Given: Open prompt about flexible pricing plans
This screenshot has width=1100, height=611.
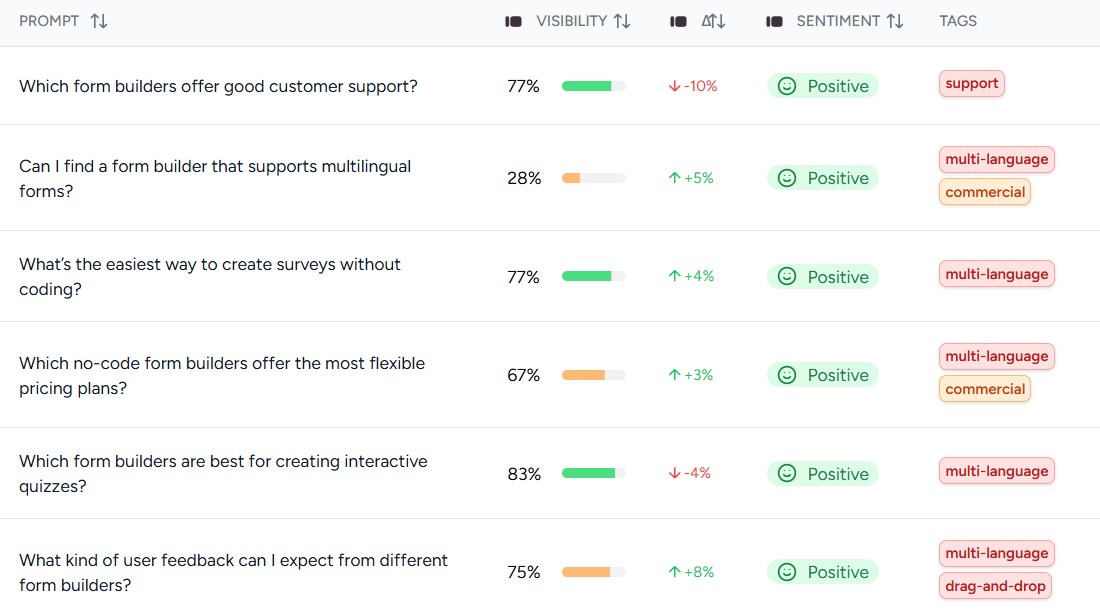Looking at the screenshot, I should click(222, 375).
